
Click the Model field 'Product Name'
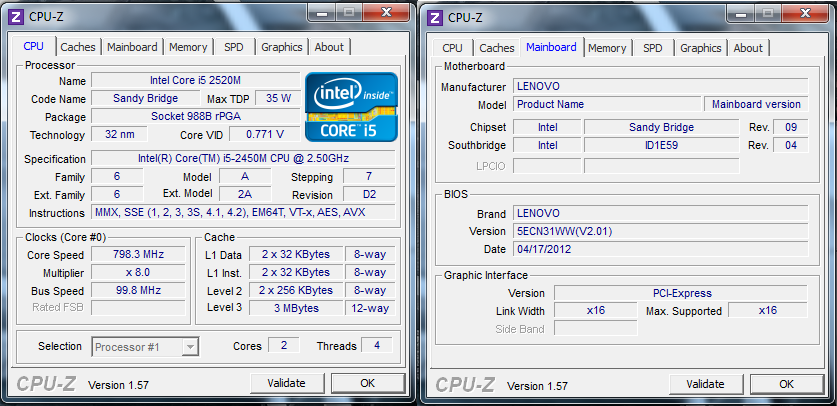(607, 104)
